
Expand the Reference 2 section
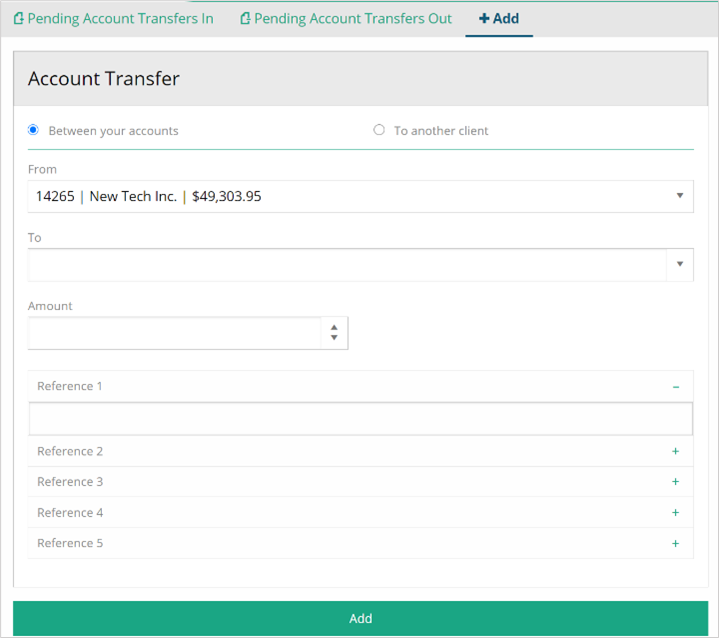click(70, 452)
